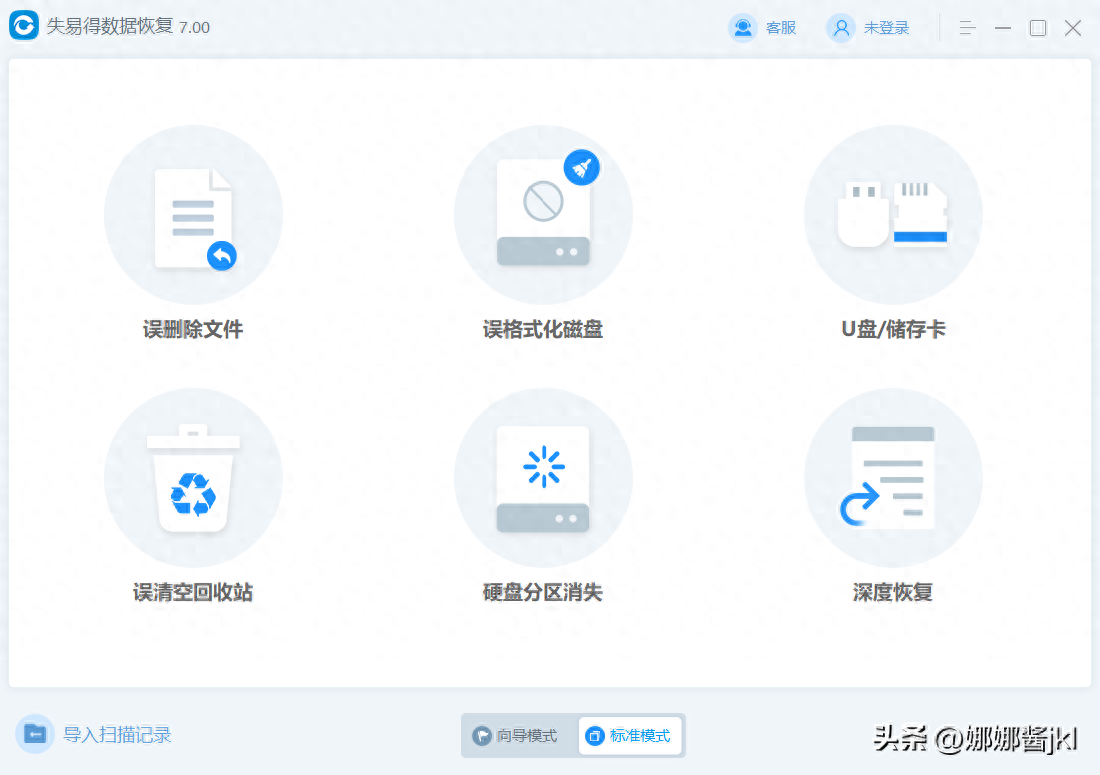Select the 标准模式 tab at bottom

(630, 734)
